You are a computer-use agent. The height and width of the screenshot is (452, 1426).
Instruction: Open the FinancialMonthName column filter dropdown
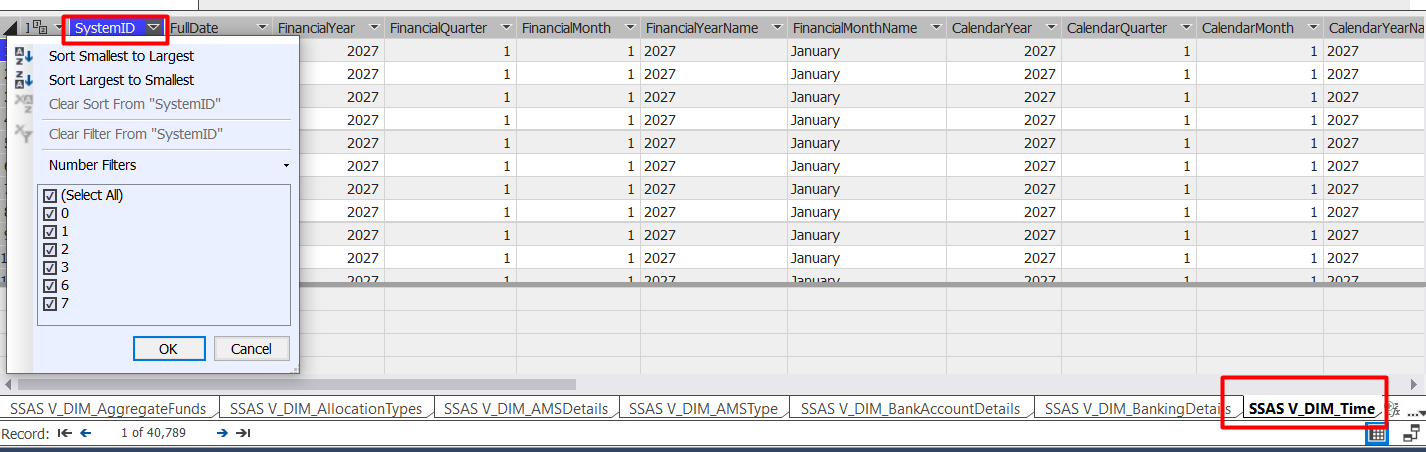(935, 28)
